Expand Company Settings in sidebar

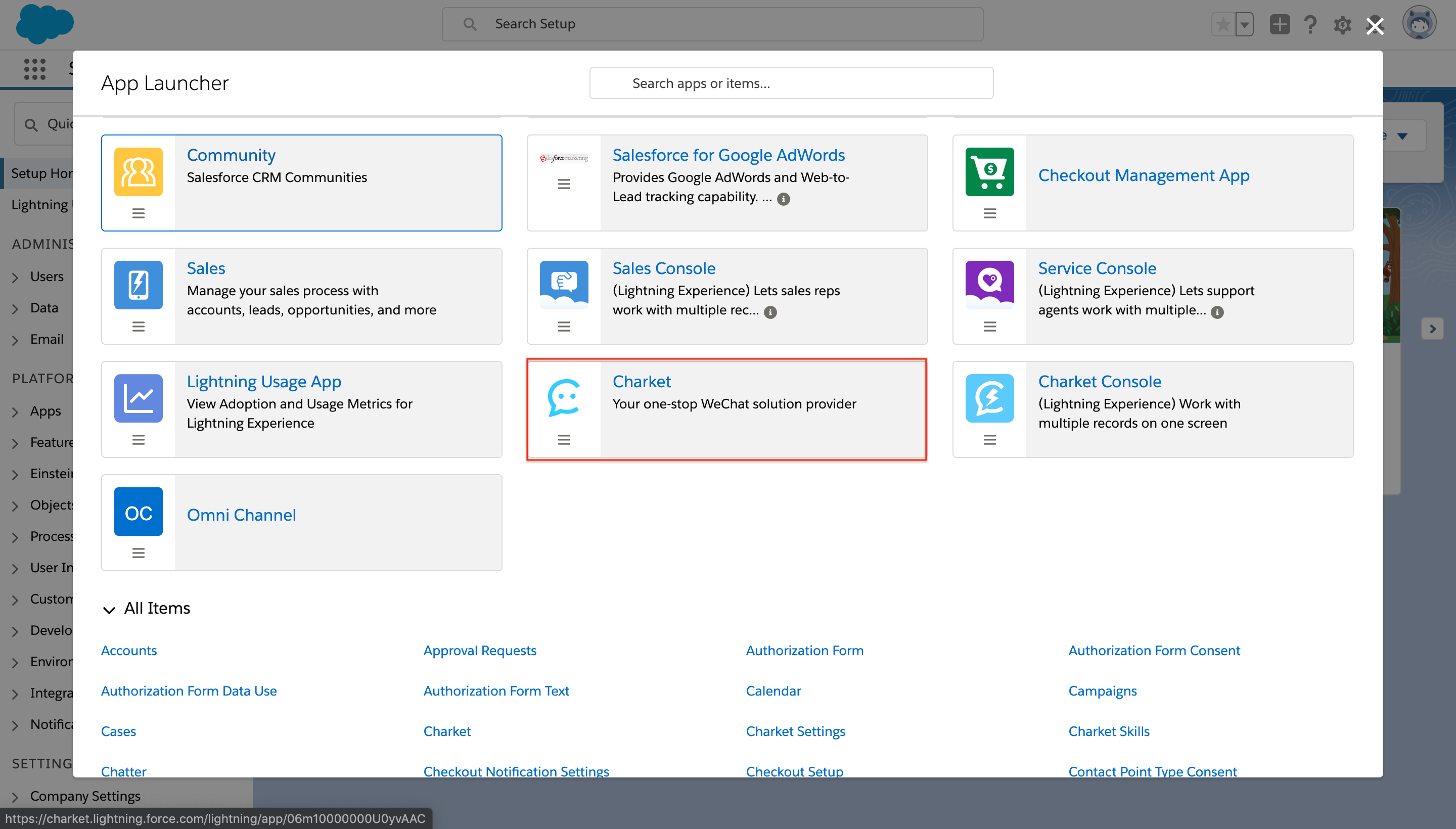(x=15, y=797)
